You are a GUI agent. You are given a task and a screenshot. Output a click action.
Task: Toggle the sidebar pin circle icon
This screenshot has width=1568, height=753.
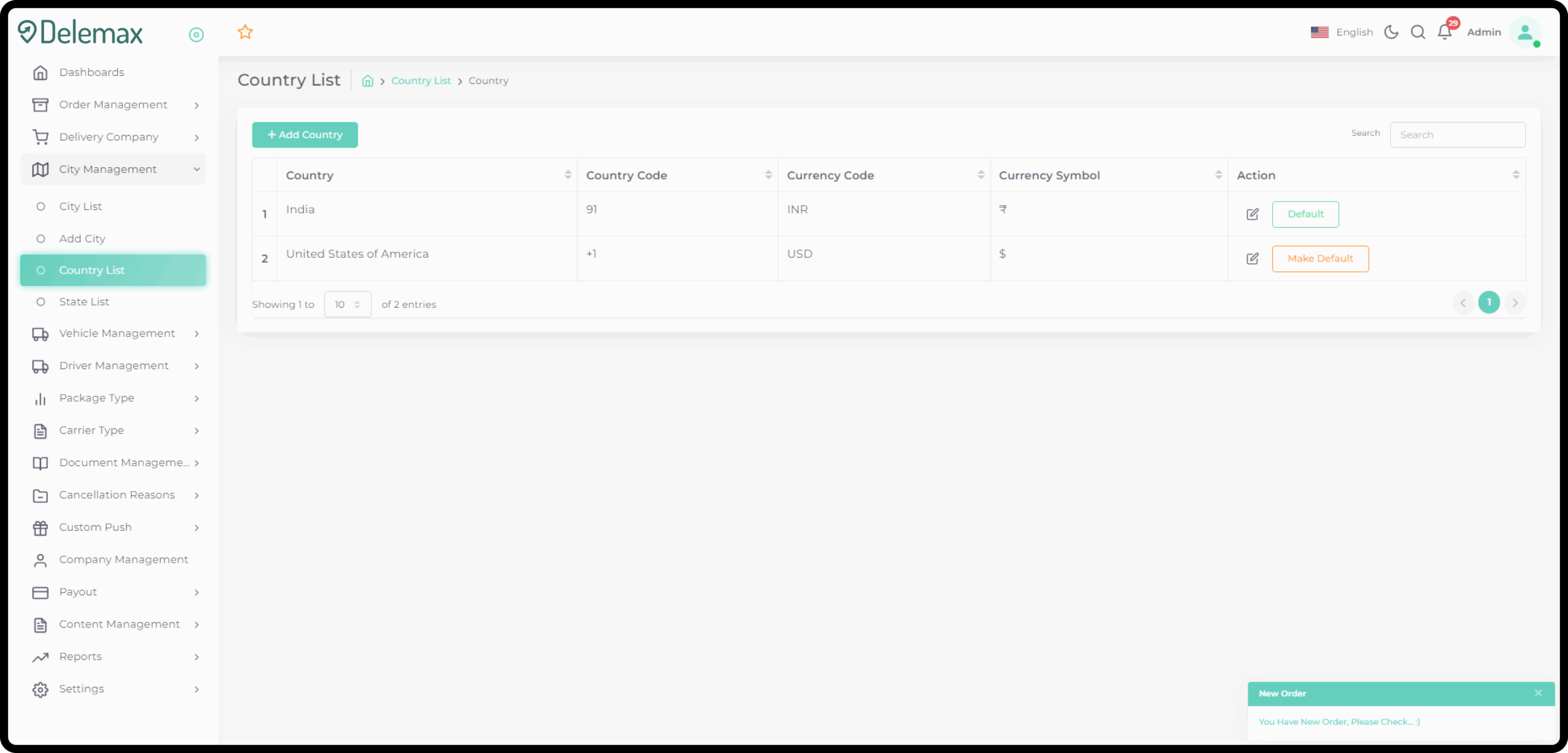196,35
